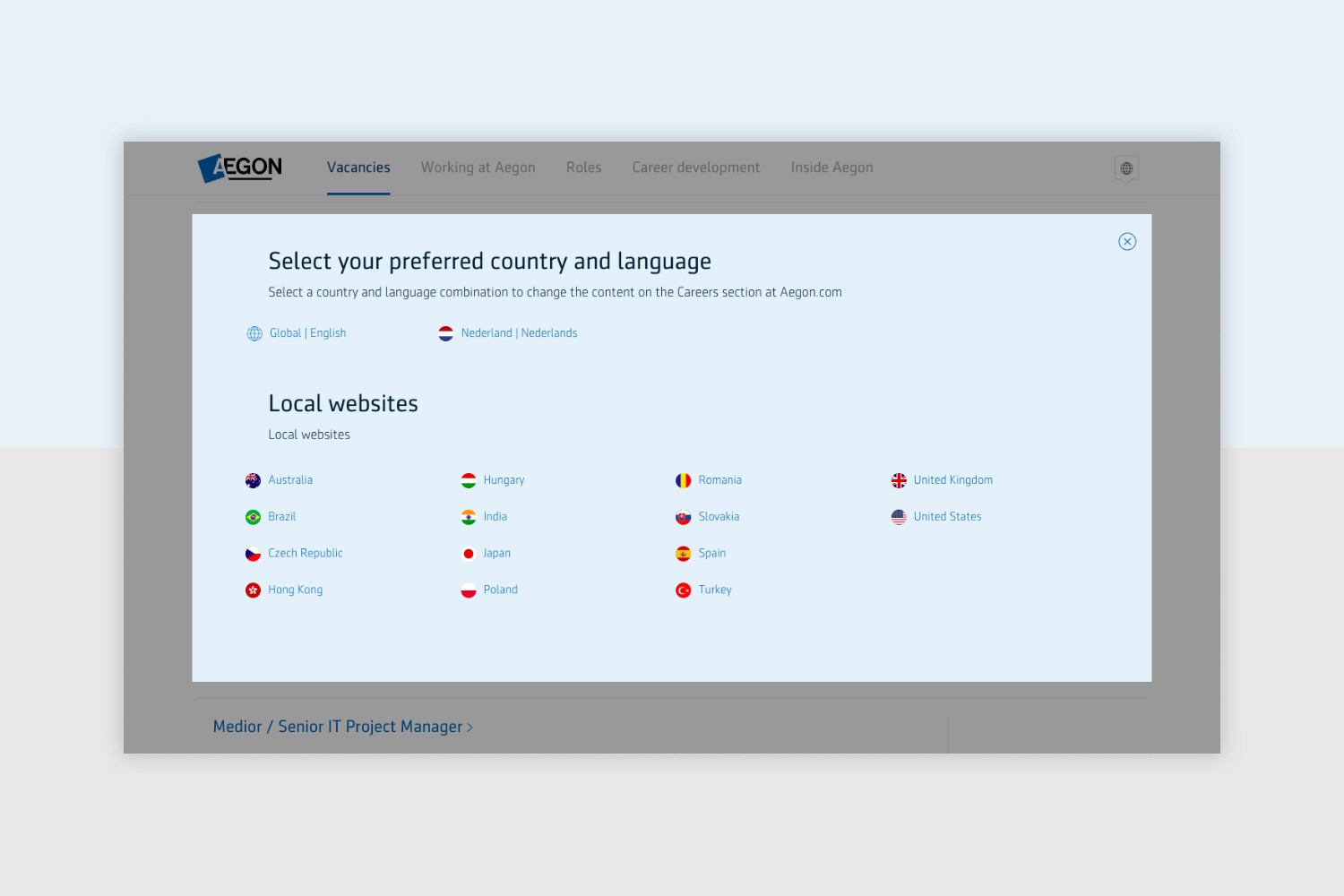Click the Australia flag icon
This screenshot has height=896, width=1344.
coord(254,481)
